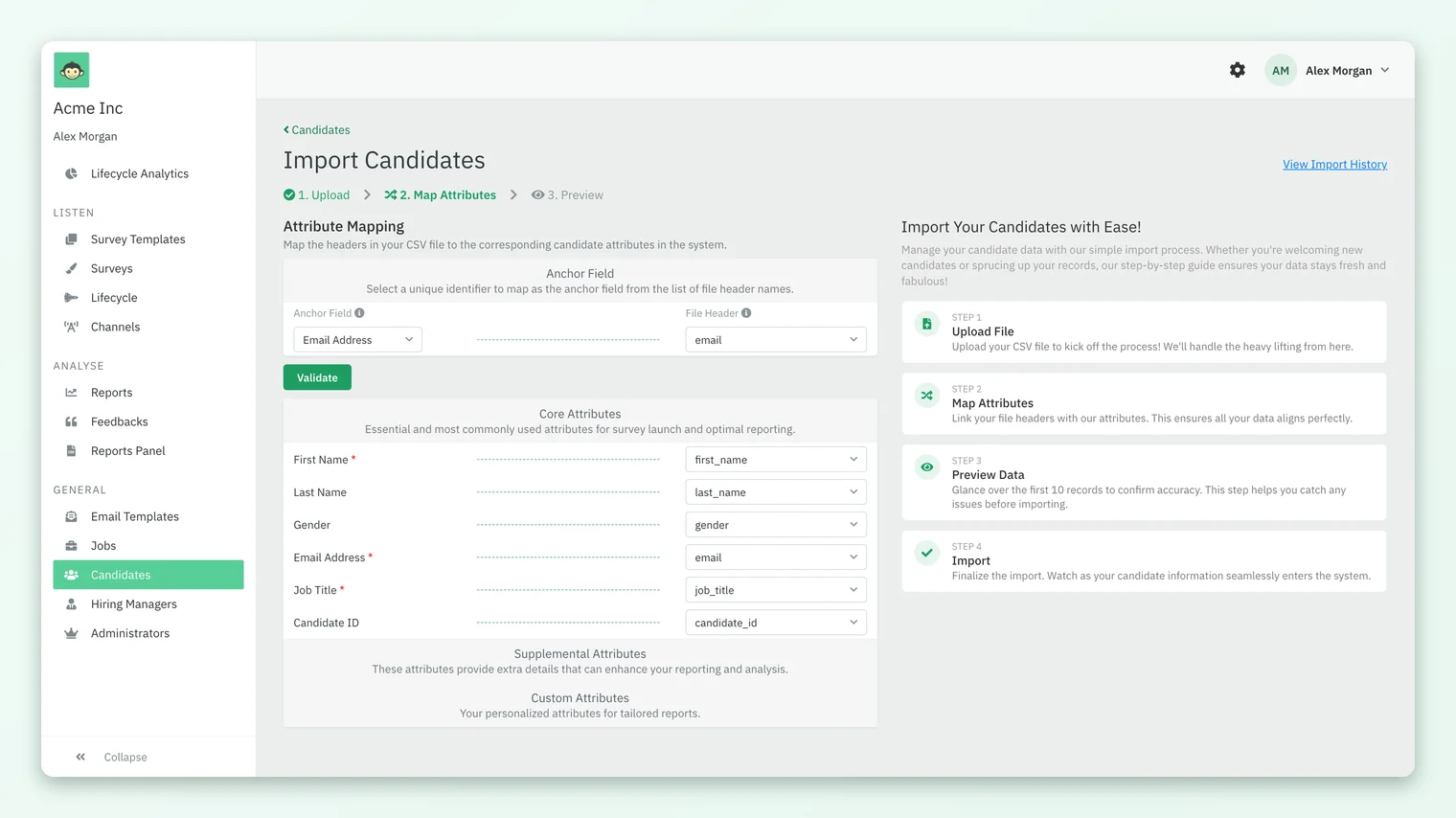The height and width of the screenshot is (818, 1456).
Task: Click the Step 2 Map Attributes card title
Action: tap(992, 403)
